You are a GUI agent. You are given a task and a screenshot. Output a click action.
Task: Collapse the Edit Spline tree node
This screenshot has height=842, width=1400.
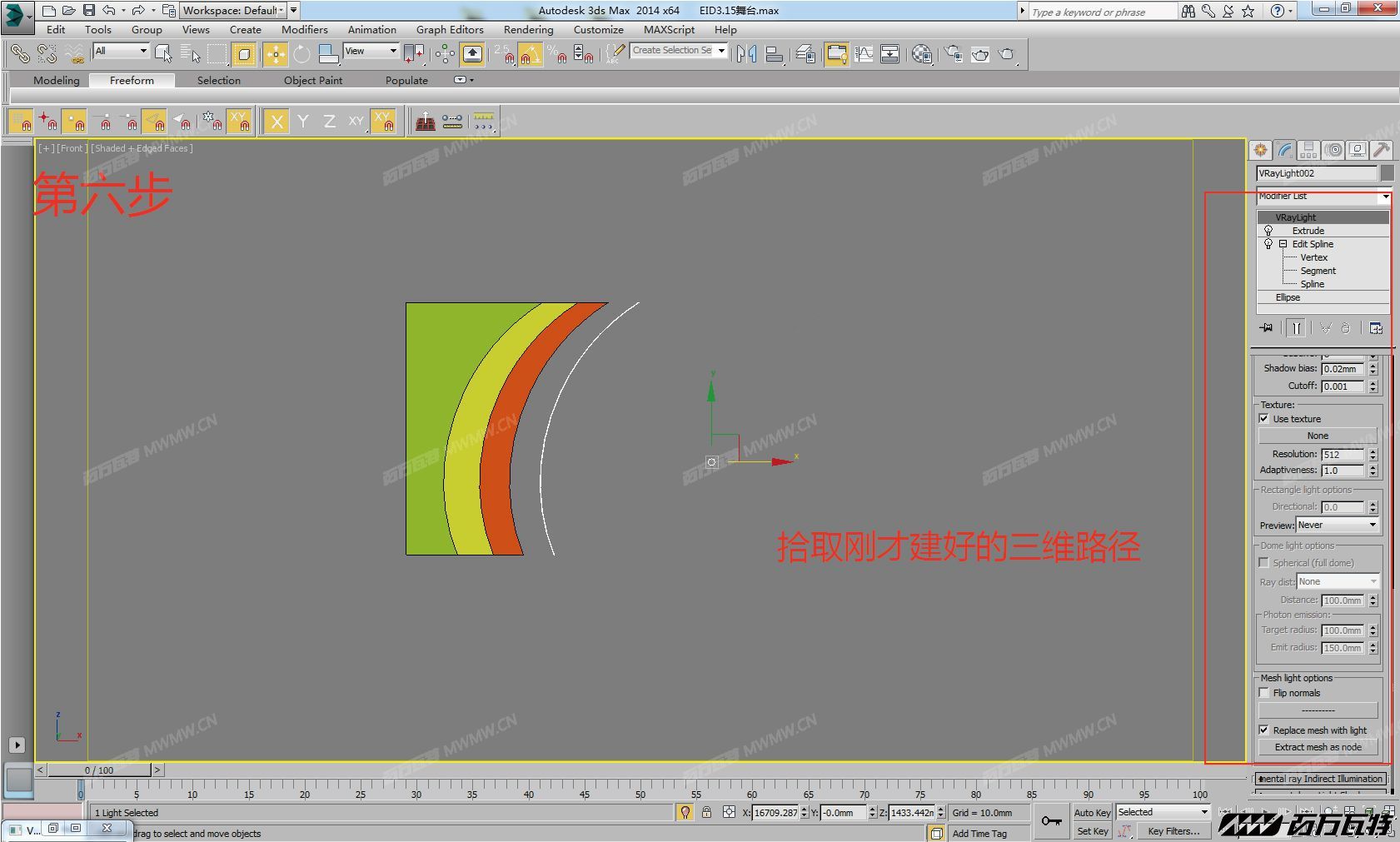pos(1283,244)
